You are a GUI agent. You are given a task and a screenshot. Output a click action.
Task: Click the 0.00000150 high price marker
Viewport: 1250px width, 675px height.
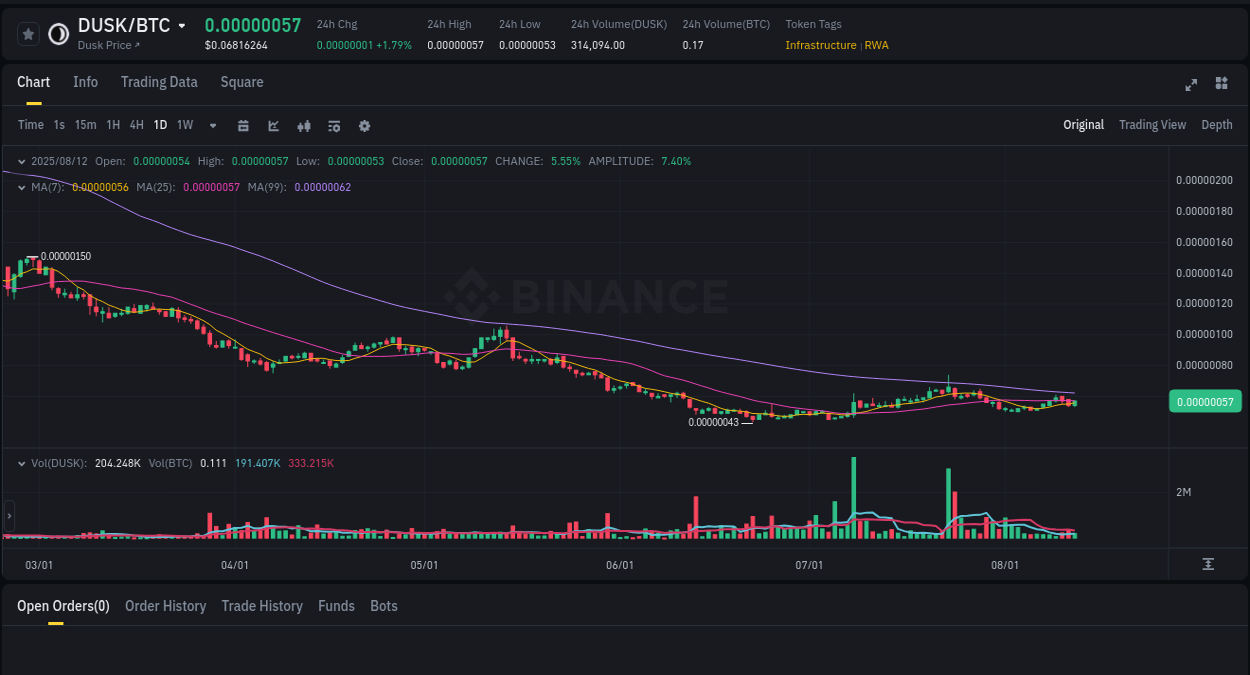[x=65, y=256]
